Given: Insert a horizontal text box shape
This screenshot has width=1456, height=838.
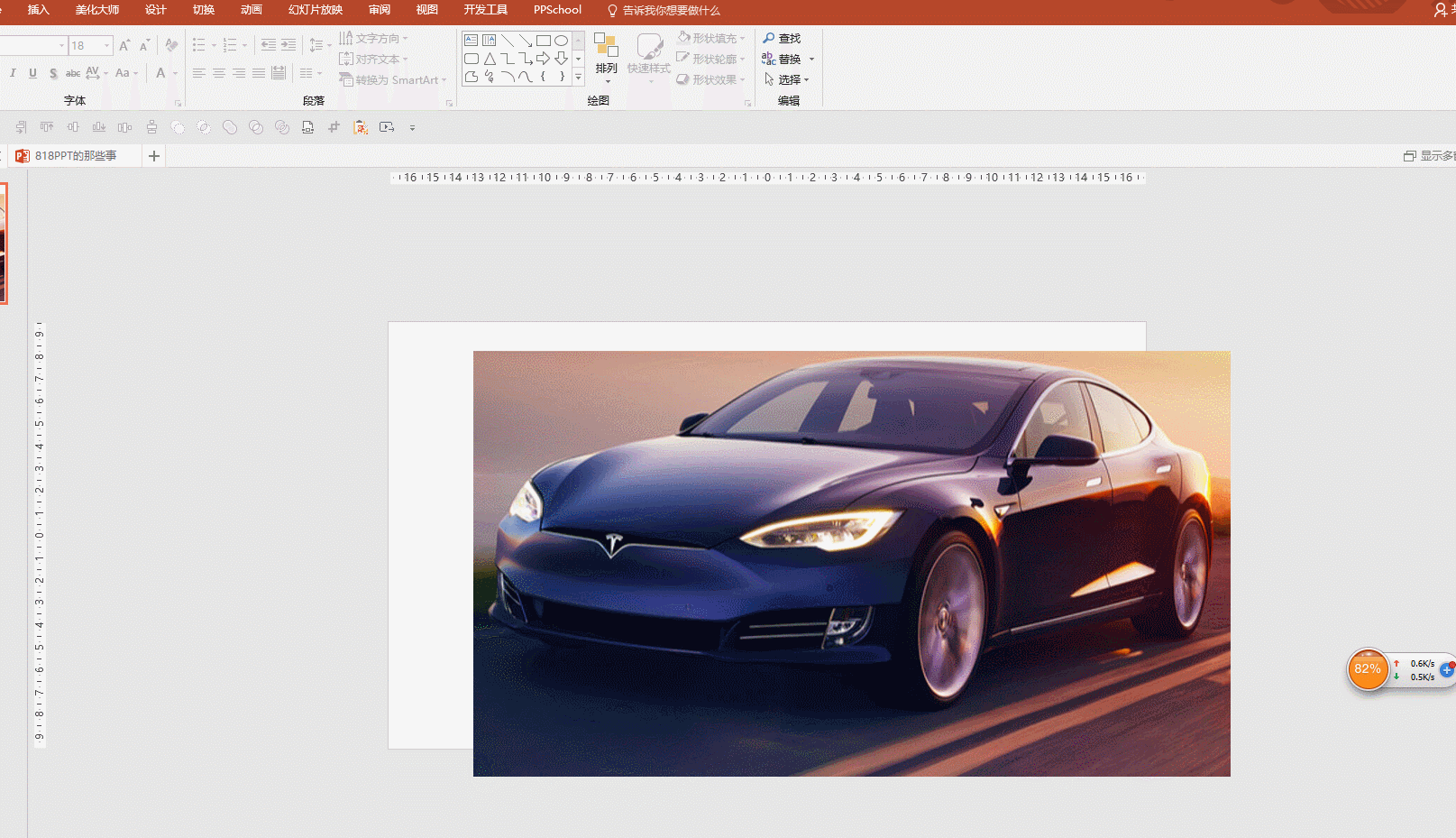Looking at the screenshot, I should (x=472, y=41).
